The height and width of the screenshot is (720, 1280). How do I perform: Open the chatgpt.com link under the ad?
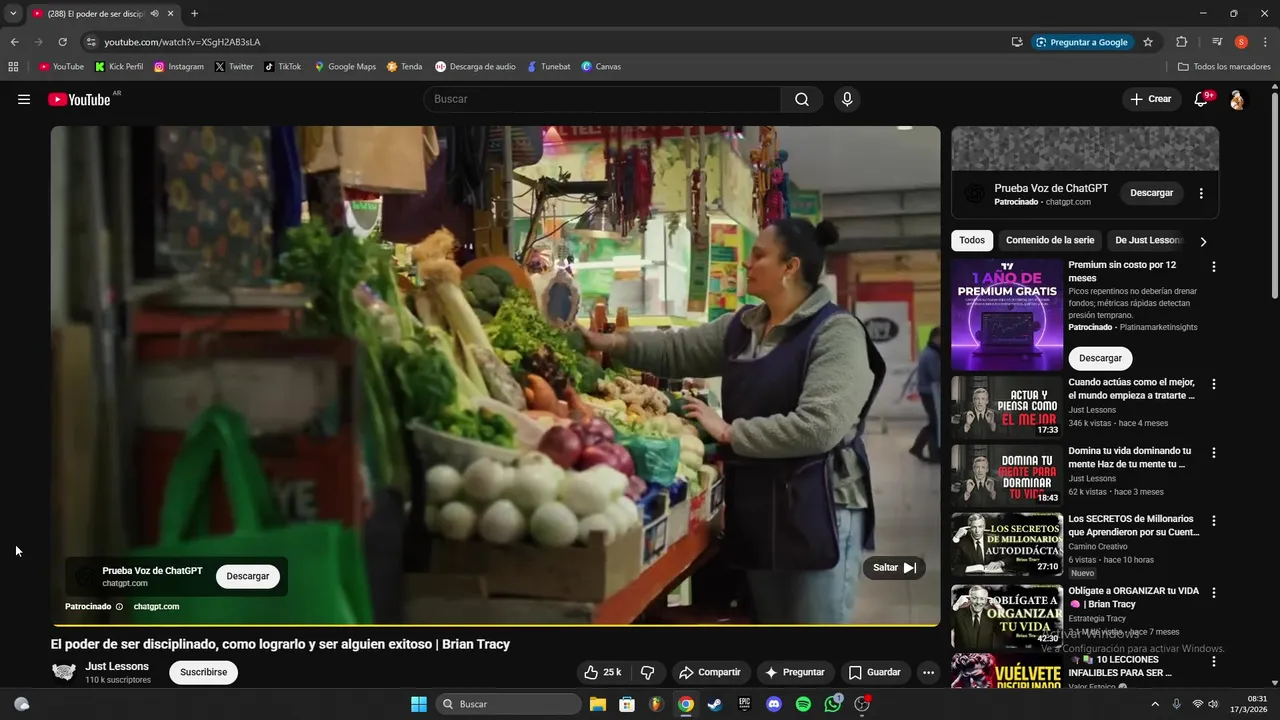pos(156,606)
